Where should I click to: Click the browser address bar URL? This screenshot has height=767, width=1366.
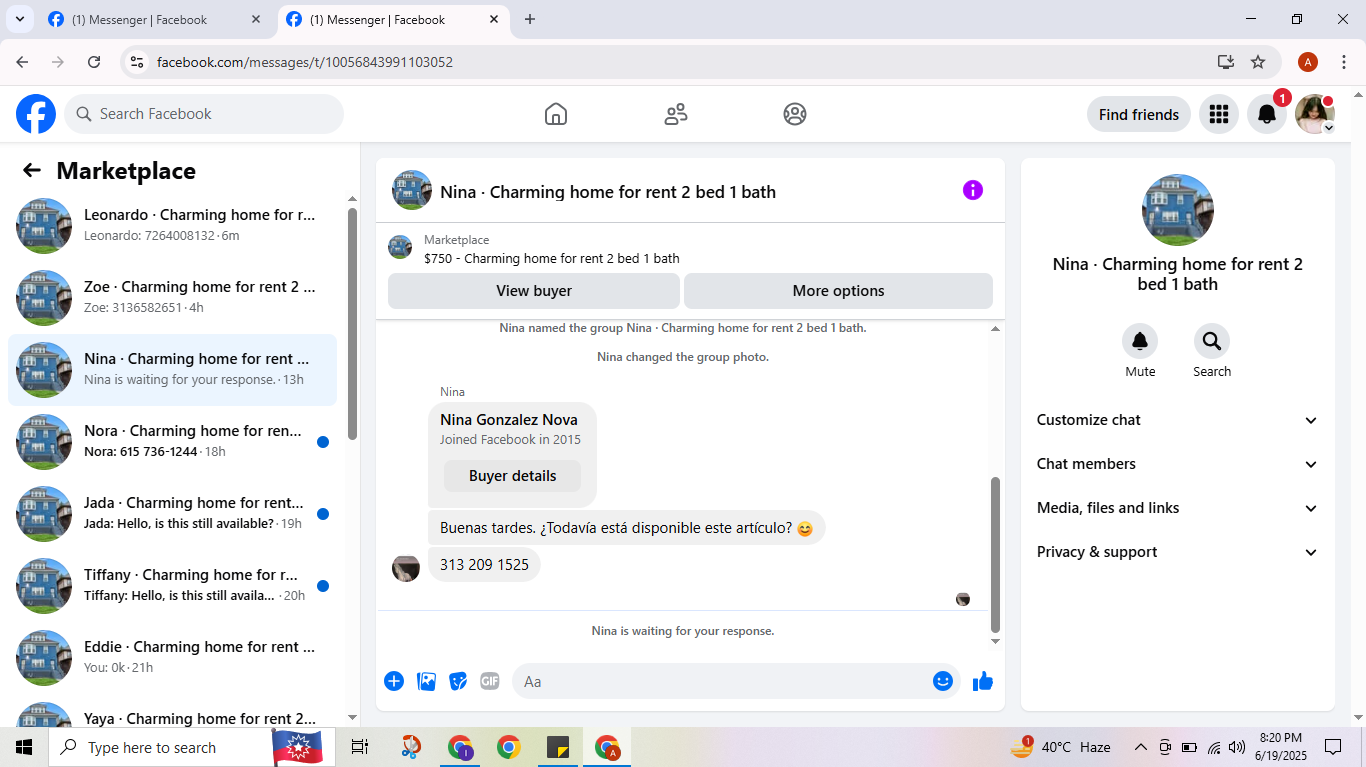tap(305, 62)
